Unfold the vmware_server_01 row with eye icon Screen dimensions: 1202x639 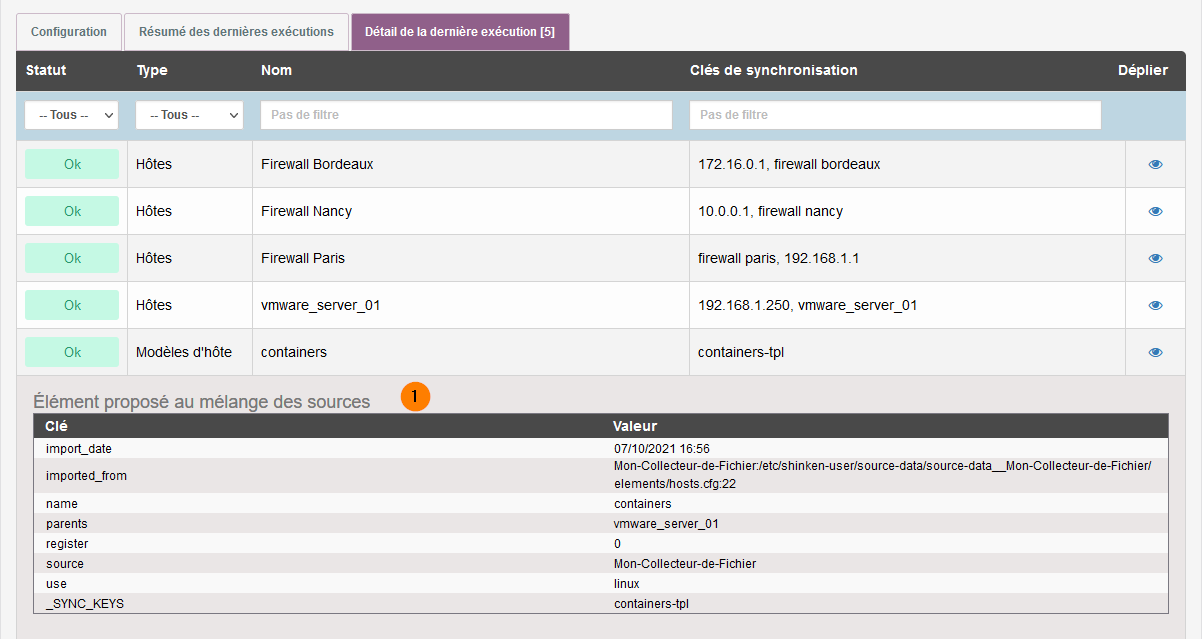tap(1155, 306)
